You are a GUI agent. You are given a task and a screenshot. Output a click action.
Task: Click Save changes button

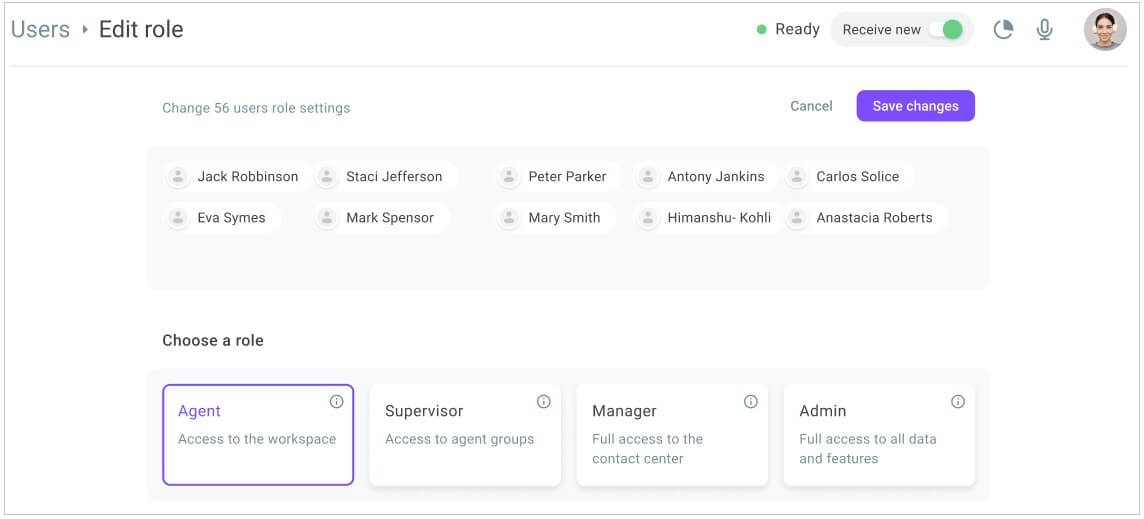[916, 106]
